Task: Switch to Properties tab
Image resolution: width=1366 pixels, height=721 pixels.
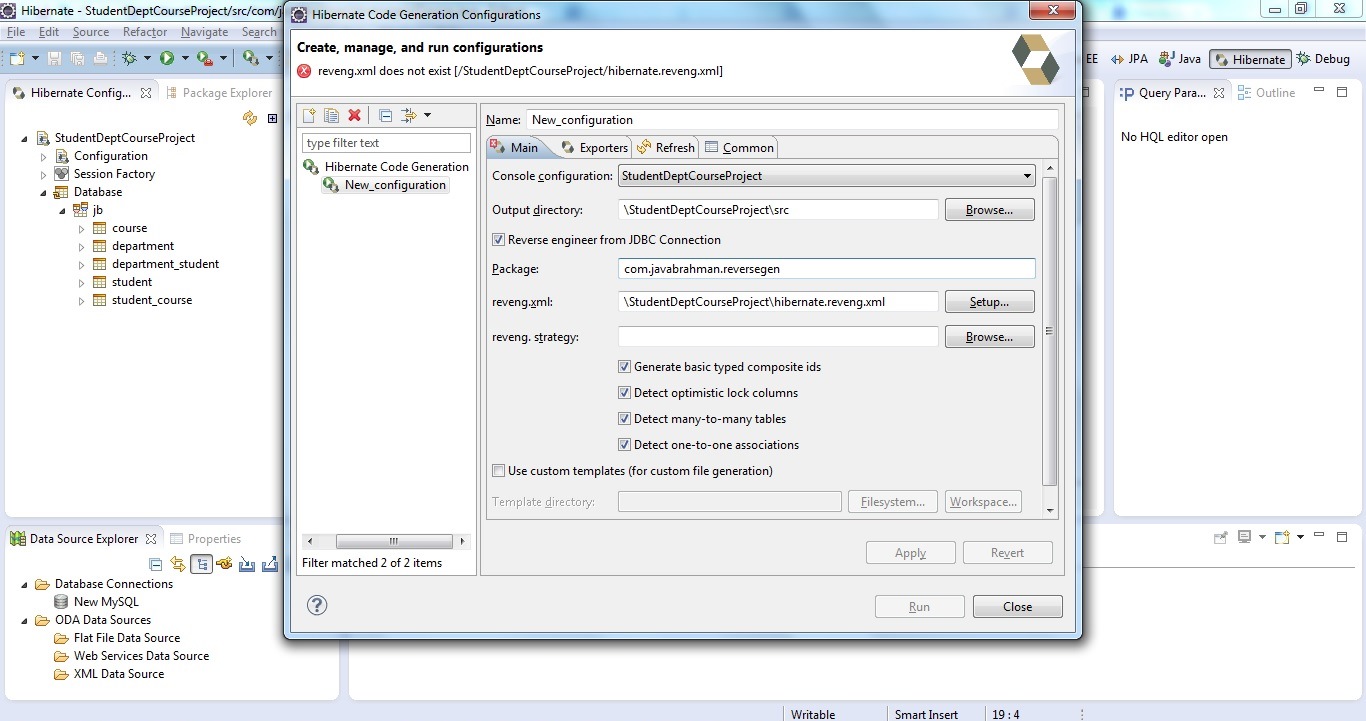Action: pyautogui.click(x=205, y=539)
